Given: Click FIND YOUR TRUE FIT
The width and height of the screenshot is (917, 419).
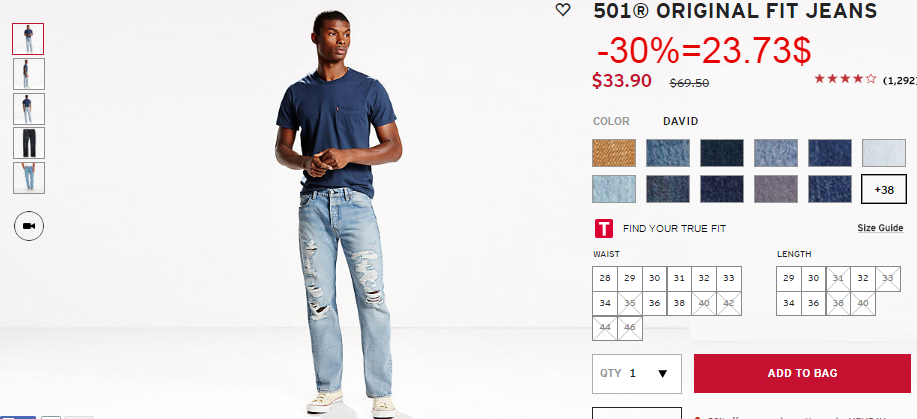Looking at the screenshot, I should point(674,229).
